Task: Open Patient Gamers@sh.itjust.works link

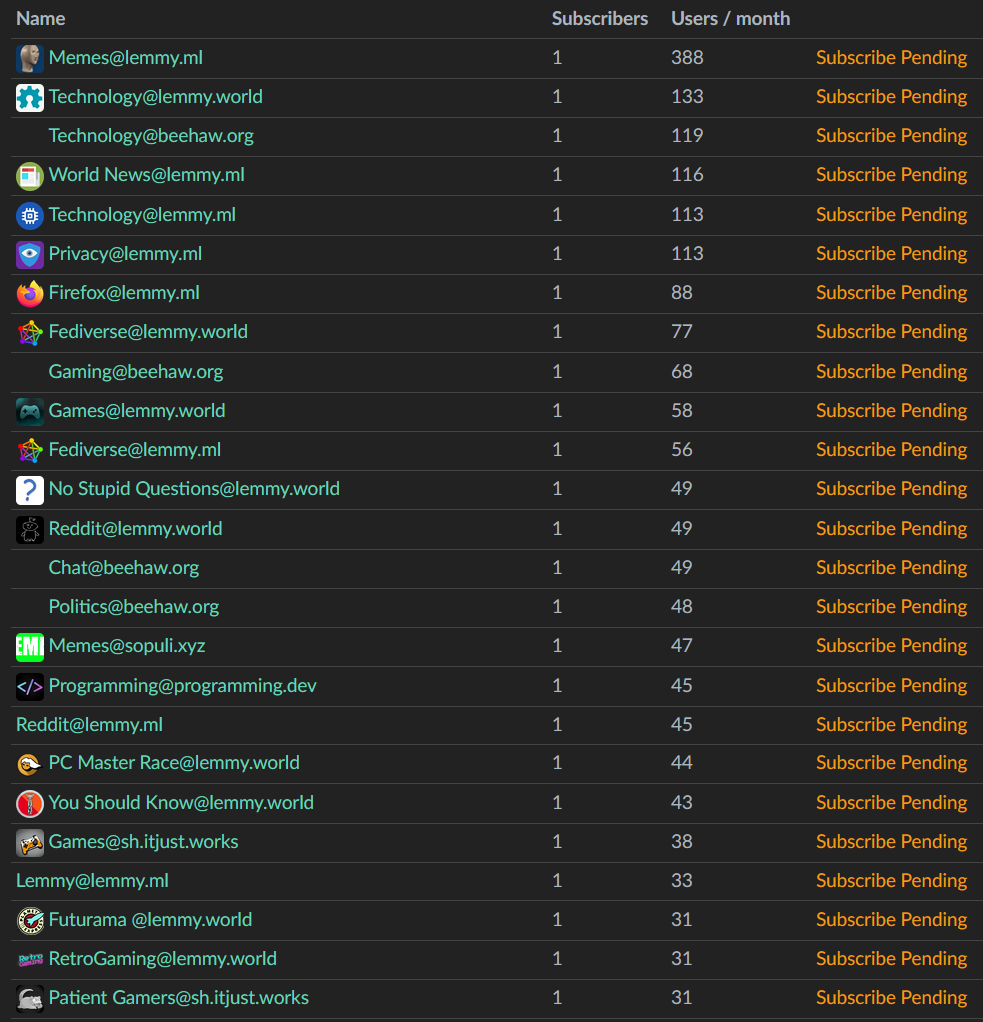Action: click(x=179, y=998)
